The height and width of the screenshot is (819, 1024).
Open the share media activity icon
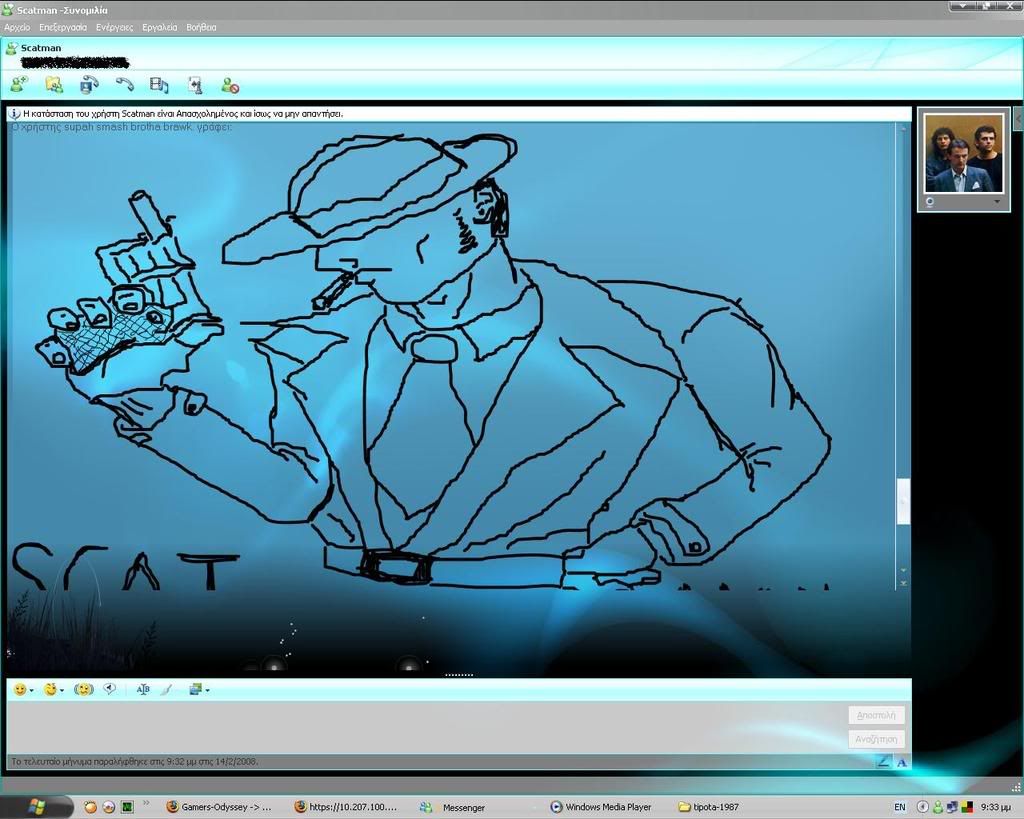pyautogui.click(x=159, y=85)
